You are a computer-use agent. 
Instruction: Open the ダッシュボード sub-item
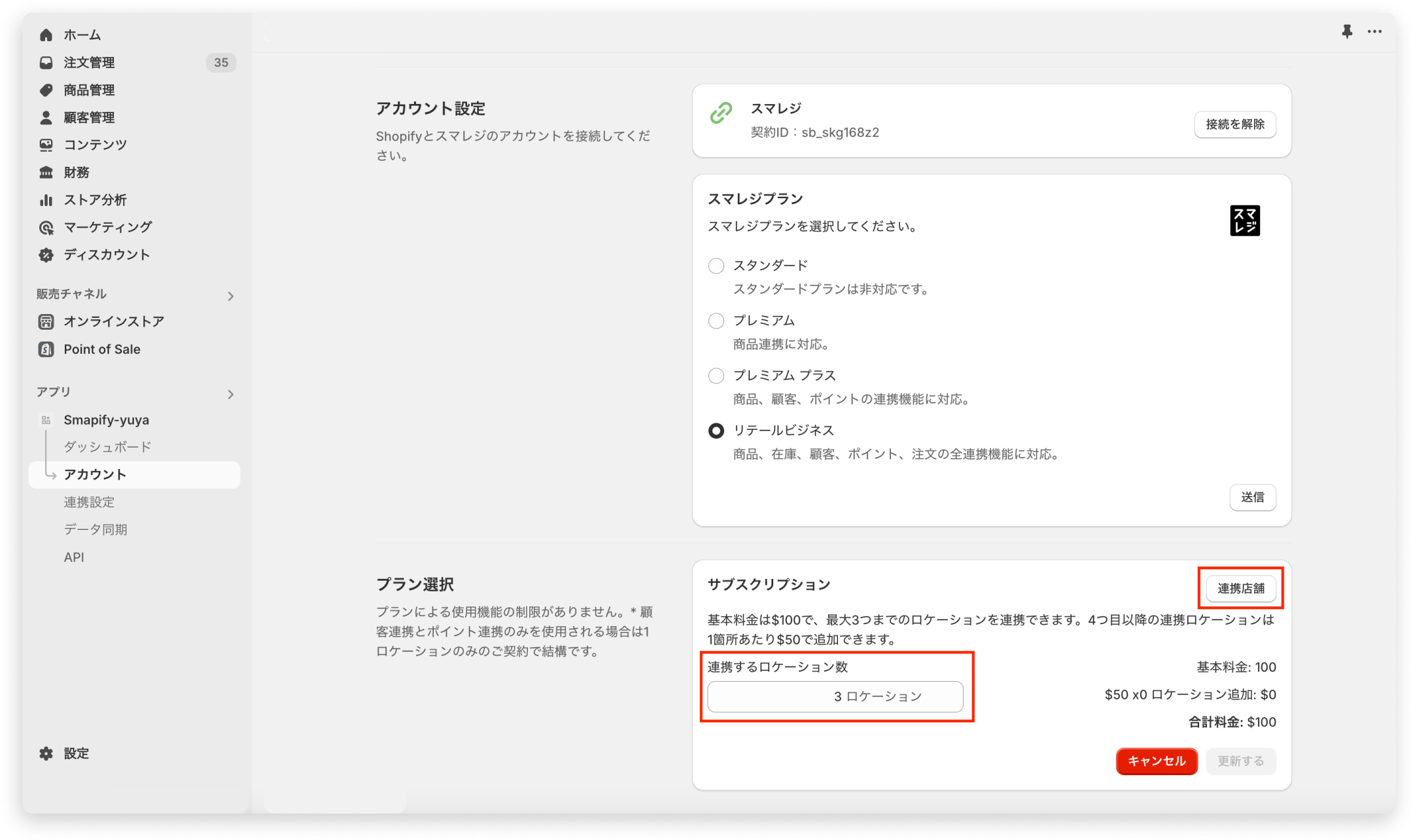tap(107, 447)
